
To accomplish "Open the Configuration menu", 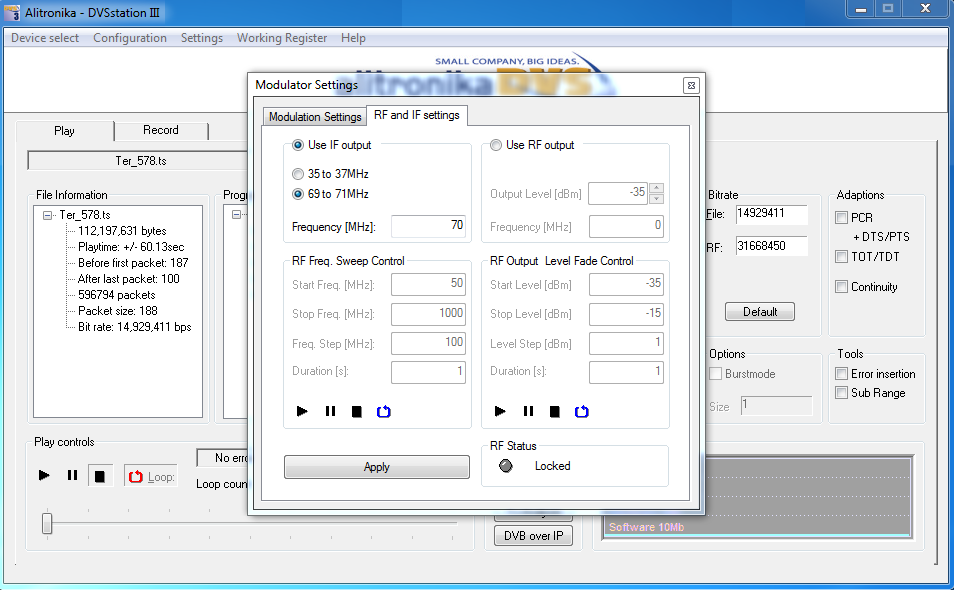I will tap(129, 38).
